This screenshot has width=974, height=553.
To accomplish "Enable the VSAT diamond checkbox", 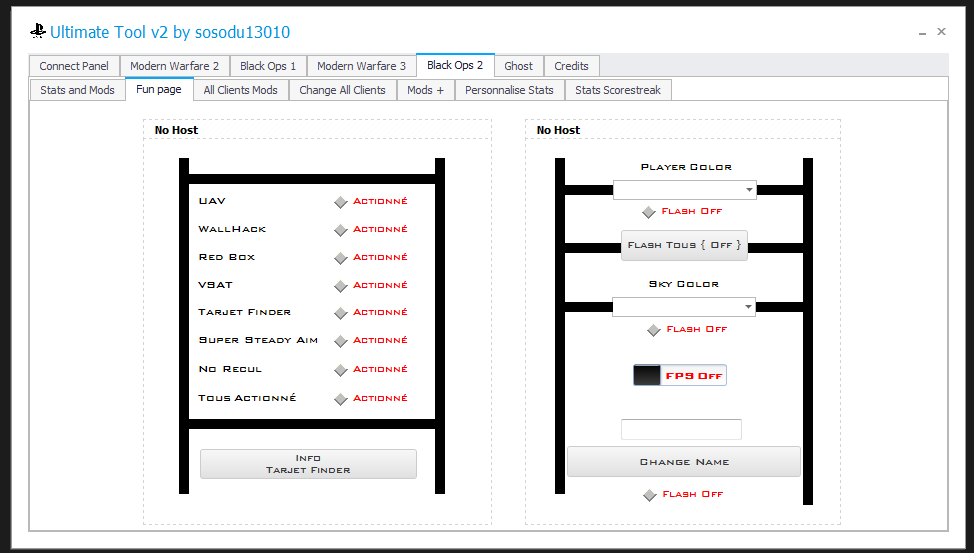I will (340, 286).
